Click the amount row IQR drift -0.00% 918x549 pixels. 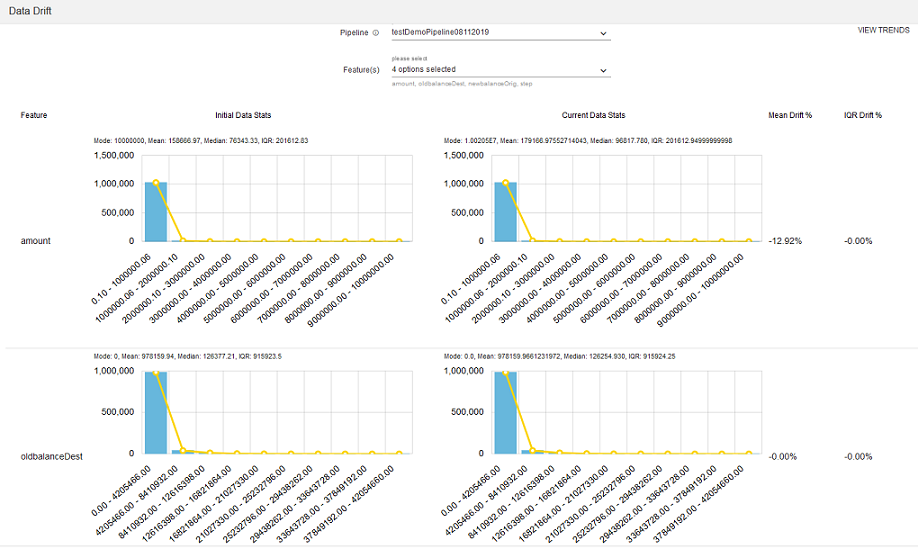pyautogui.click(x=858, y=241)
